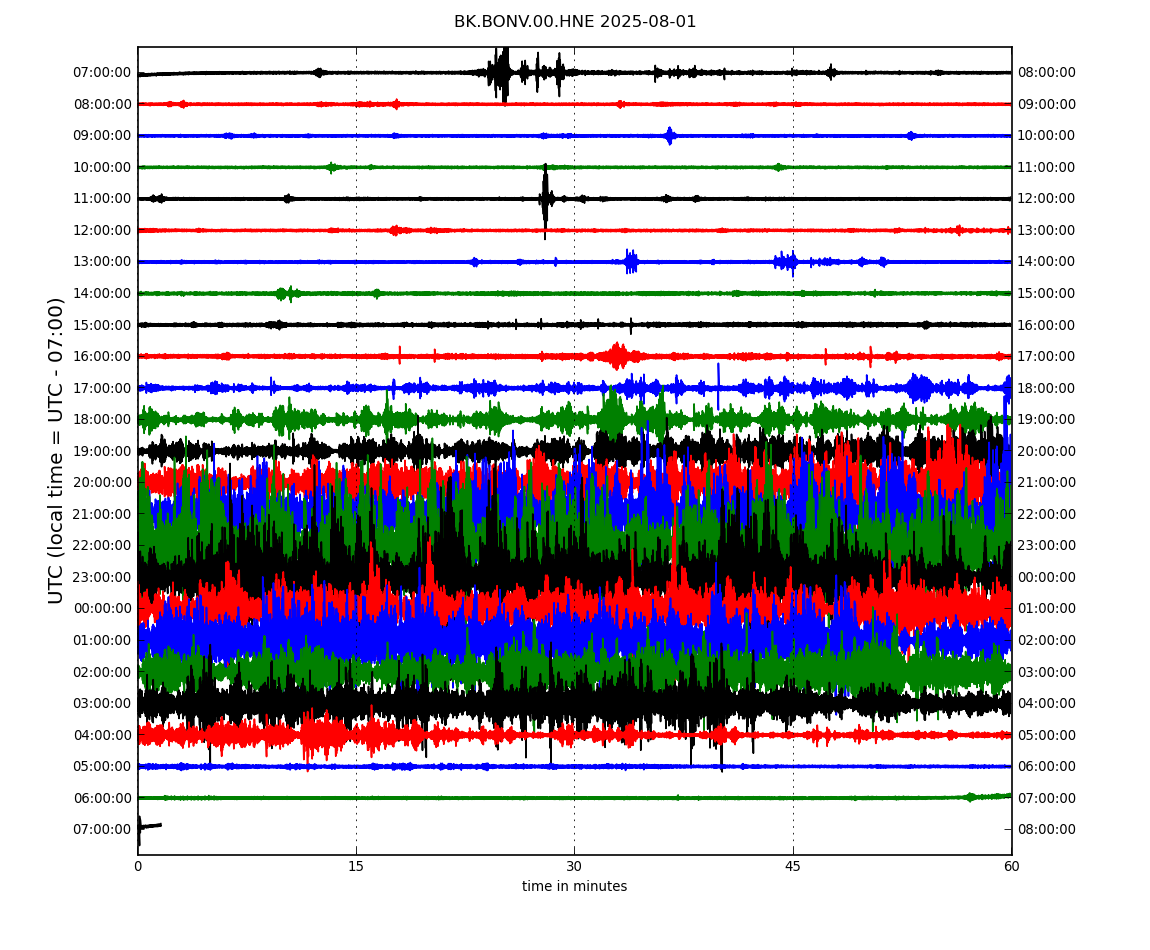Image resolution: width=1150 pixels, height=950 pixels.
Task: Click the x-axis tick label 0
Action: tap(138, 866)
